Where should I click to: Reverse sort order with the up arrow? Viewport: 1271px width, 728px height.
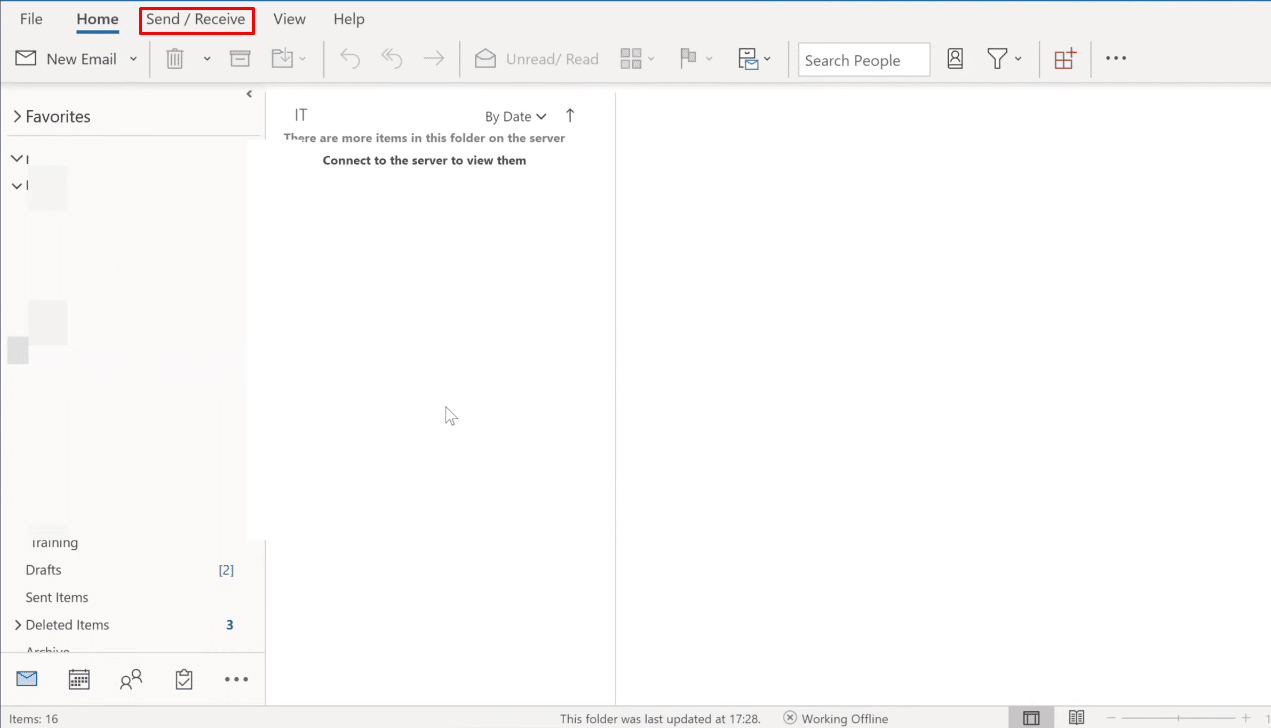point(570,116)
